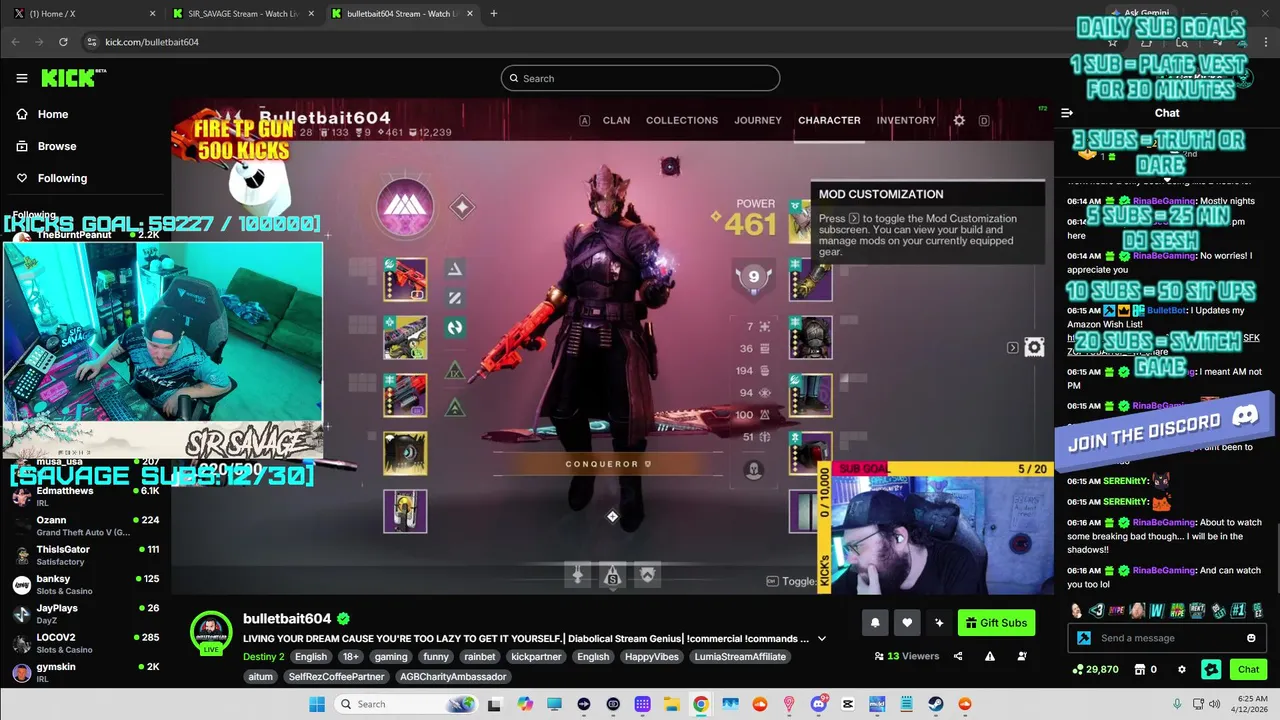Click the rainbet tag
The width and height of the screenshot is (1280, 720).
point(479,657)
